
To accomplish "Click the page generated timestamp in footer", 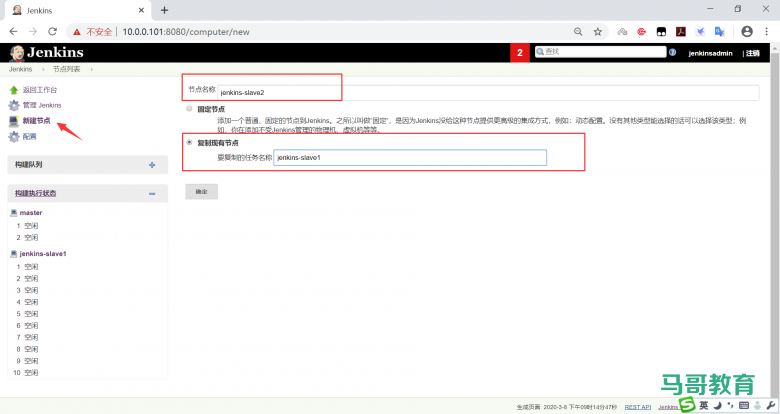I will [567, 407].
